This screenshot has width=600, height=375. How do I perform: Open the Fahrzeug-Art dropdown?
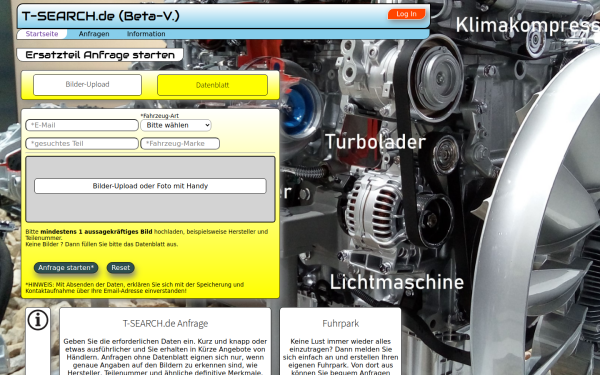click(176, 125)
